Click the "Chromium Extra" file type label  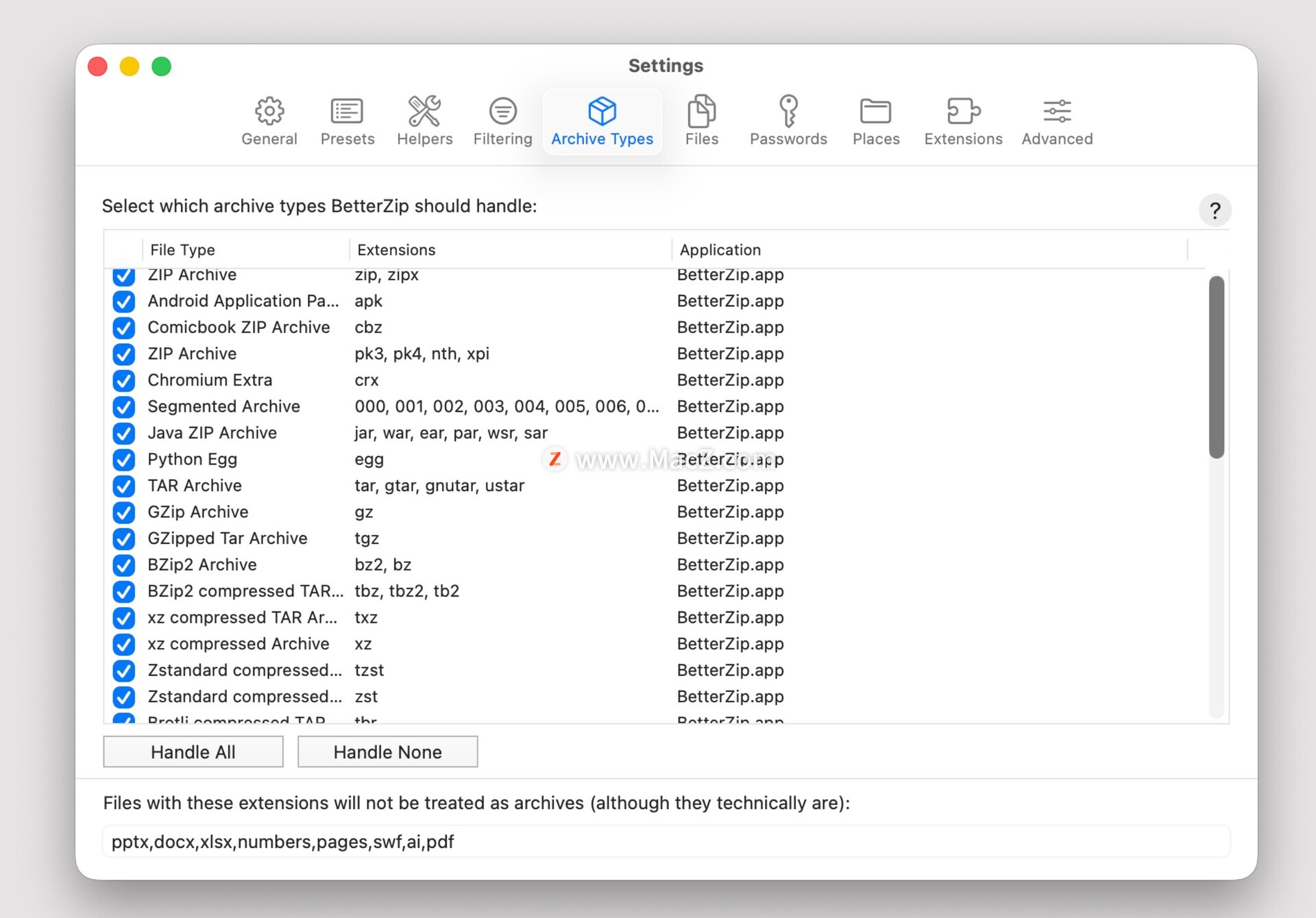tap(210, 380)
